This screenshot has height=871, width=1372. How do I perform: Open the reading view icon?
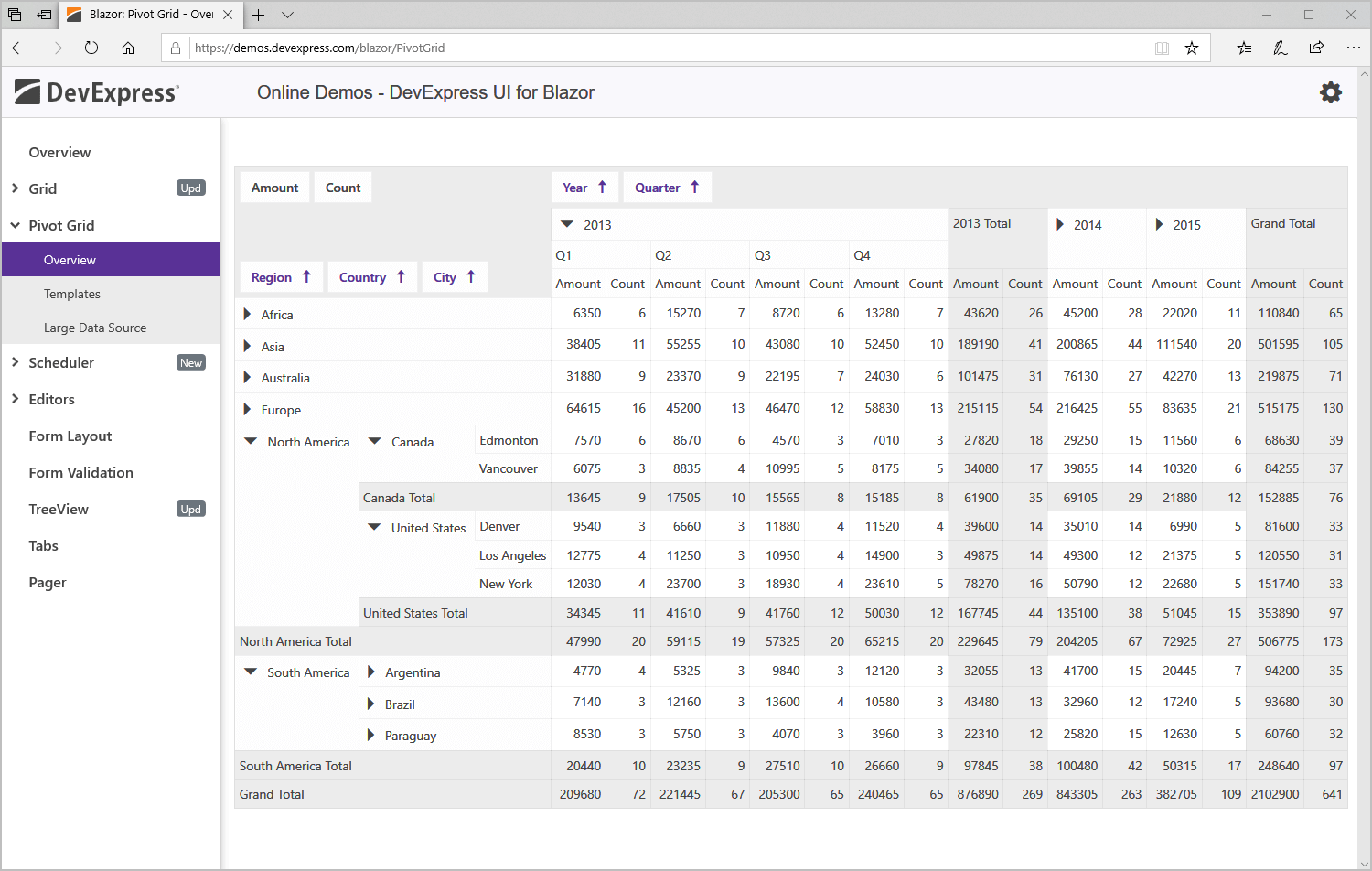(1162, 48)
